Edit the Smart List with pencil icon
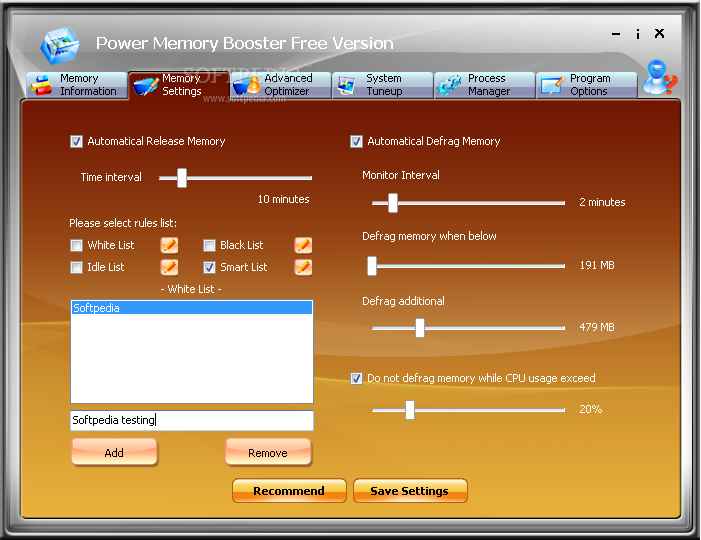Viewport: 701px width, 540px height. point(303,267)
